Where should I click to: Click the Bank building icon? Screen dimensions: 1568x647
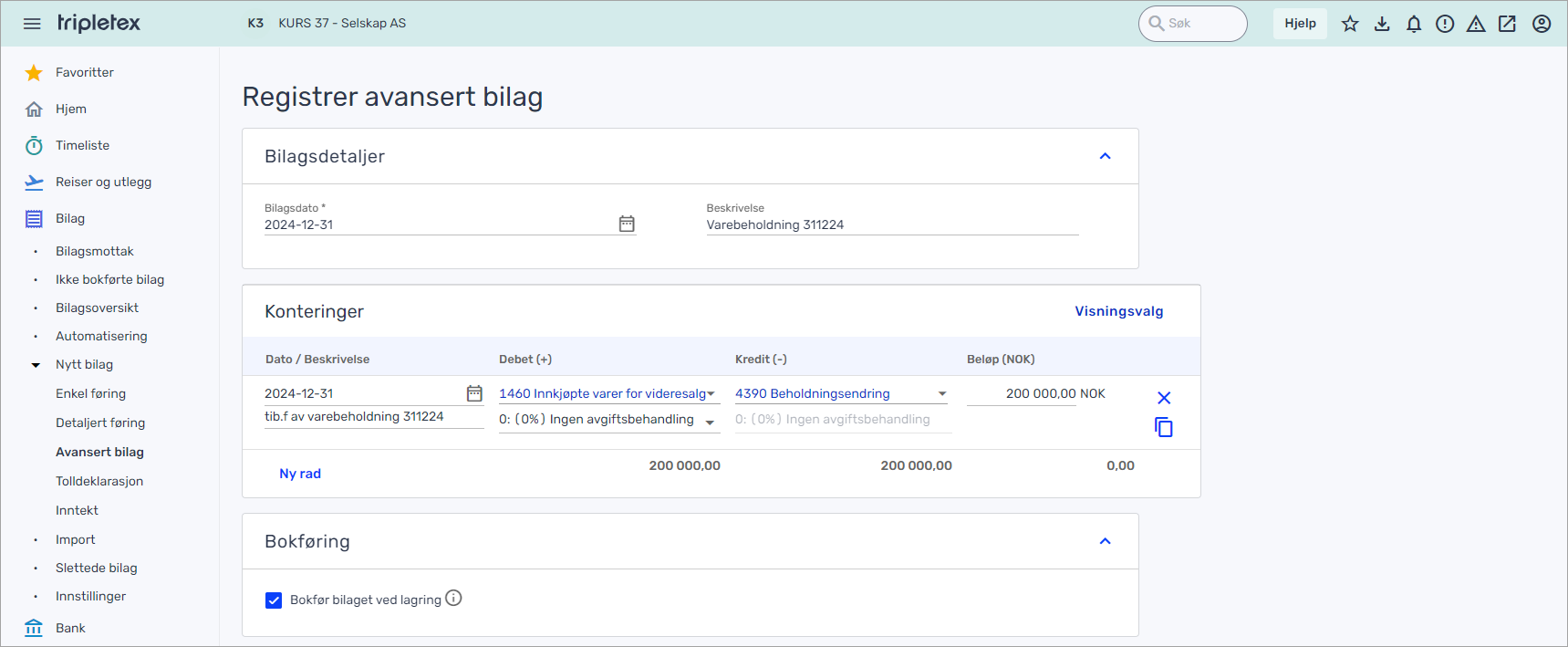34,628
